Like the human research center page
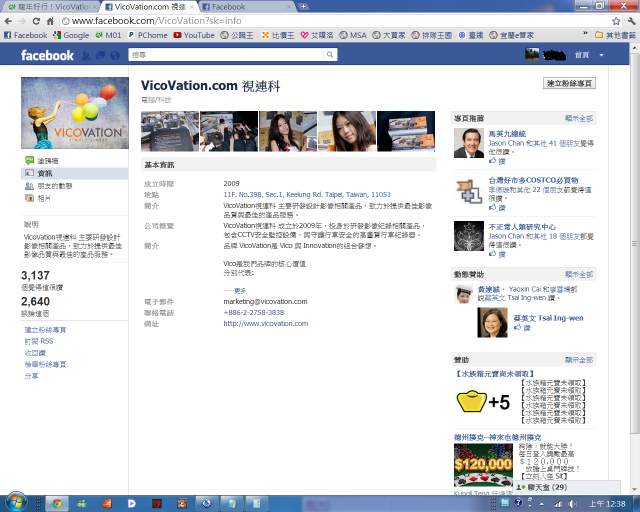This screenshot has height=512, width=640. [x=497, y=254]
